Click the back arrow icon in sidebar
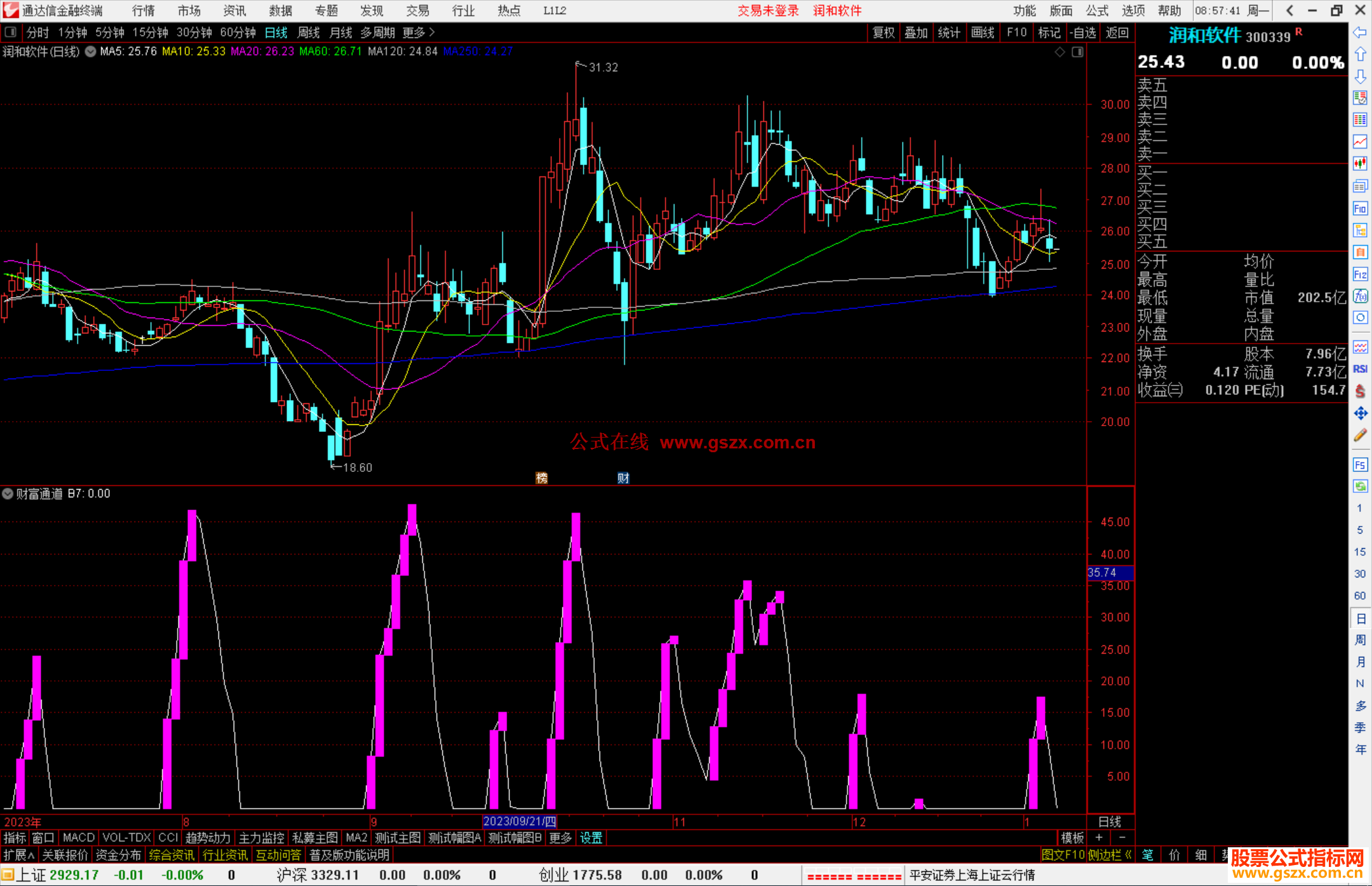Screen dimensions: 1372x886 1360,32
